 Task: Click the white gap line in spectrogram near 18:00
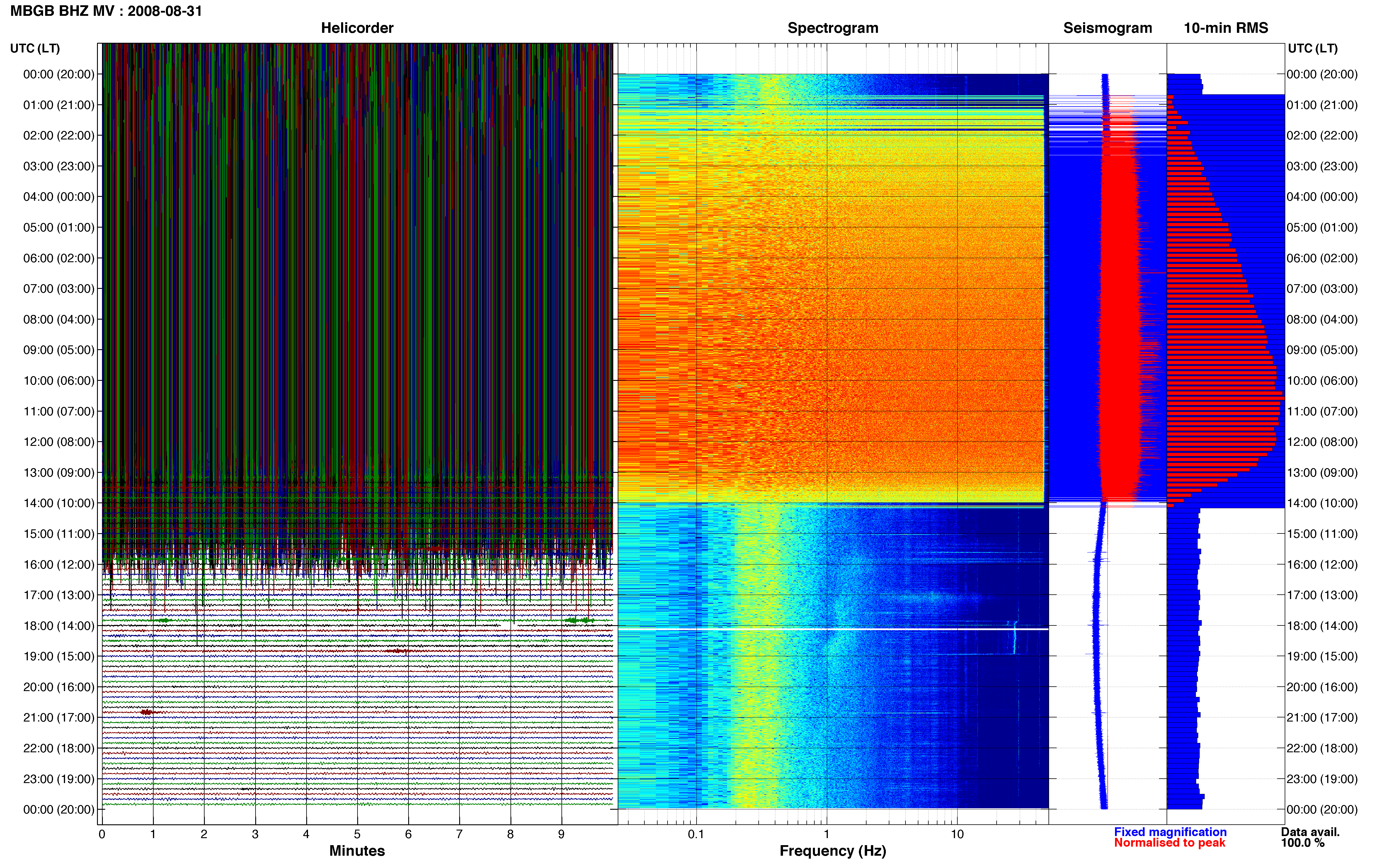[x=833, y=629]
